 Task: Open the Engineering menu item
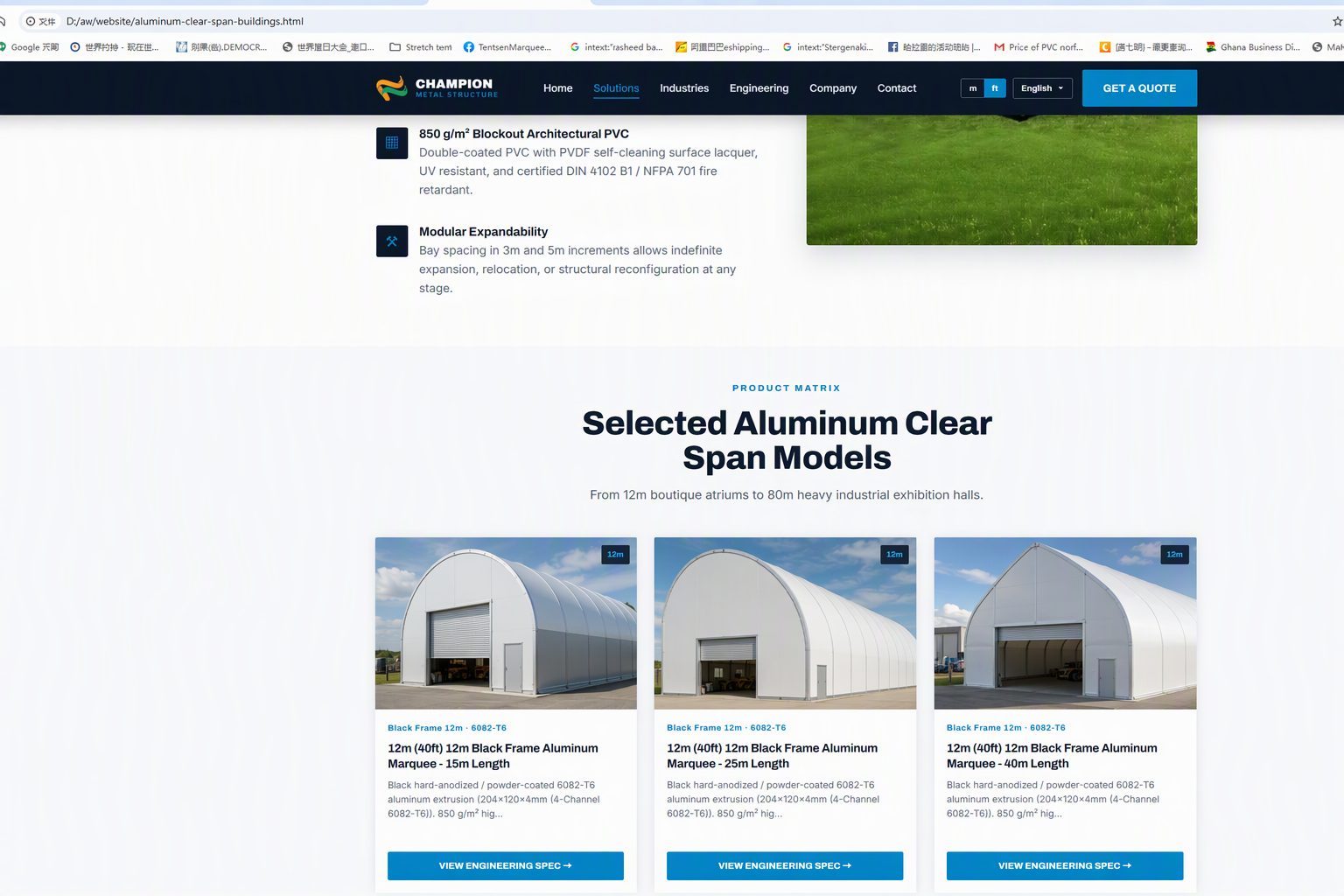click(x=759, y=88)
